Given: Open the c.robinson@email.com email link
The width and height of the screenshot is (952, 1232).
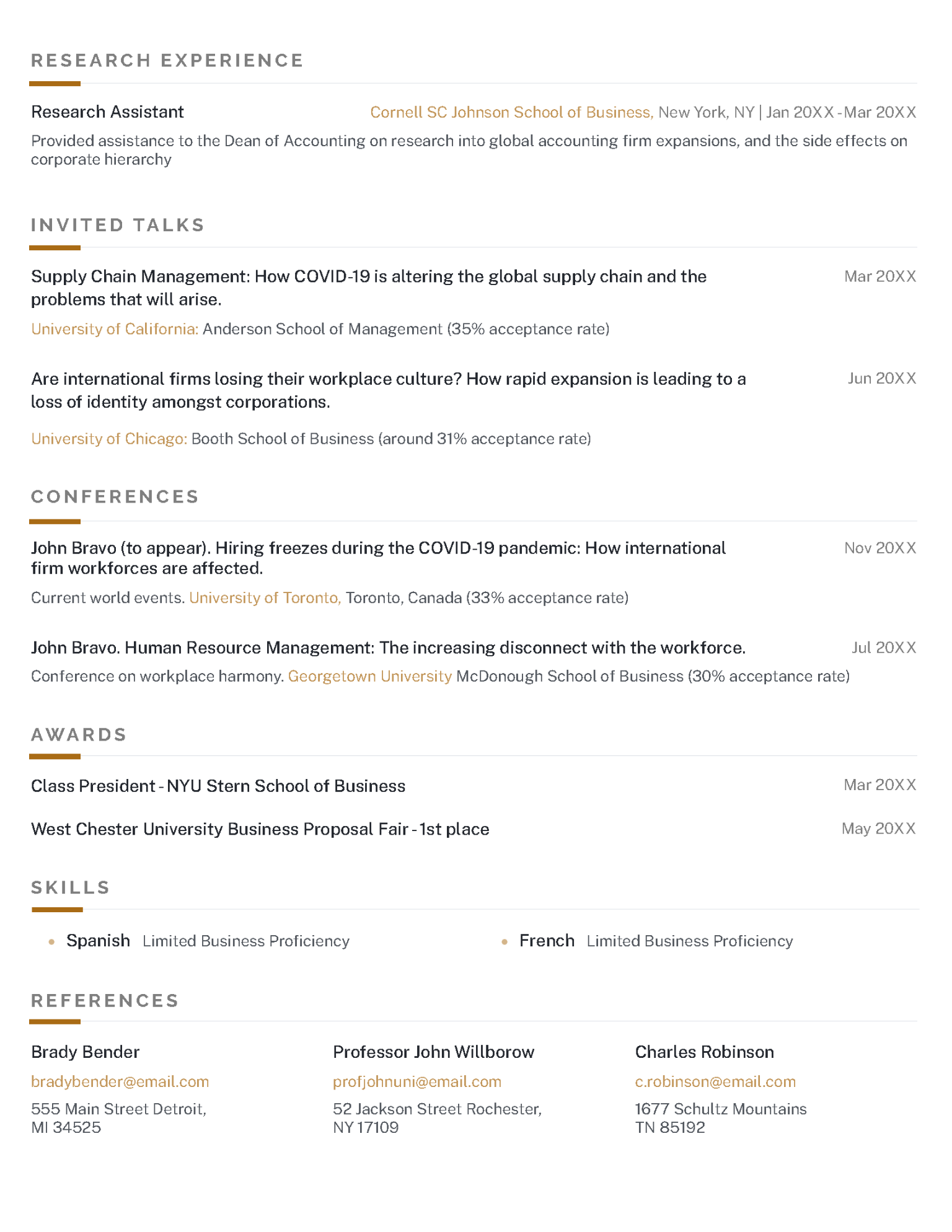Looking at the screenshot, I should coord(715,1081).
